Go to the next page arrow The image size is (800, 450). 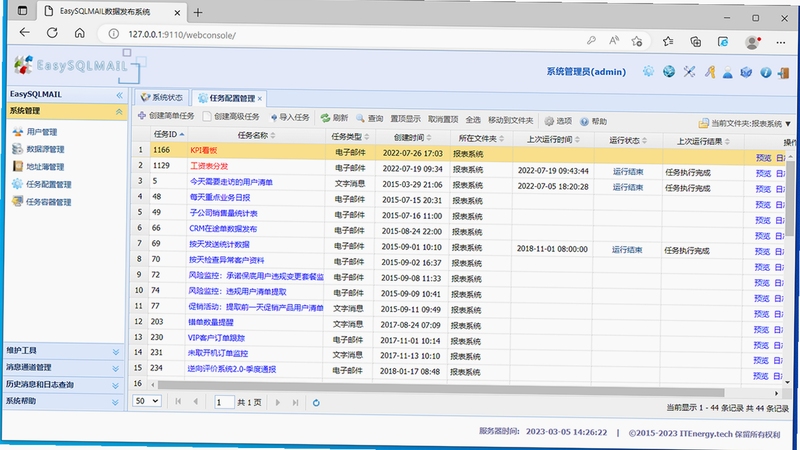[x=278, y=402]
